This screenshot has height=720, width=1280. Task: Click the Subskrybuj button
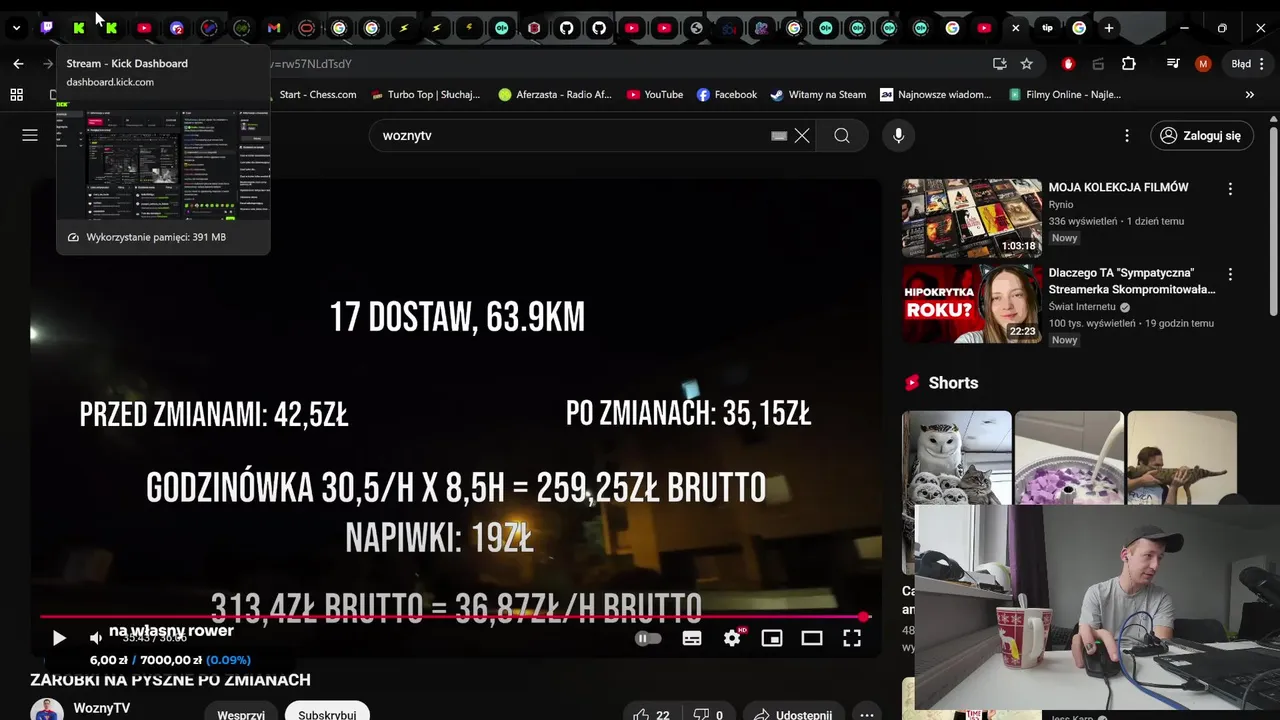[327, 713]
